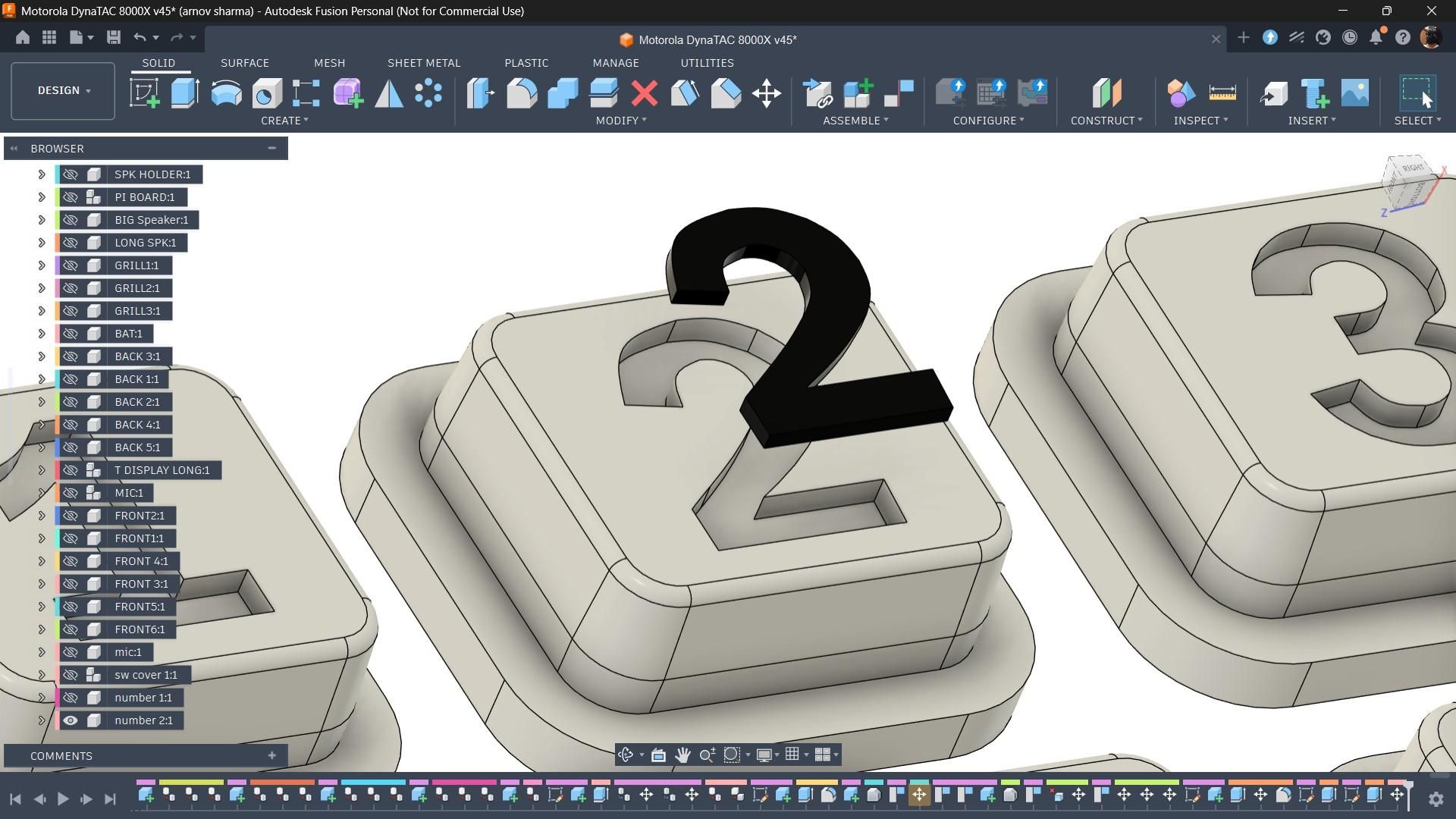Switch to the UTILITIES tab
The image size is (1456, 819).
pyautogui.click(x=707, y=63)
